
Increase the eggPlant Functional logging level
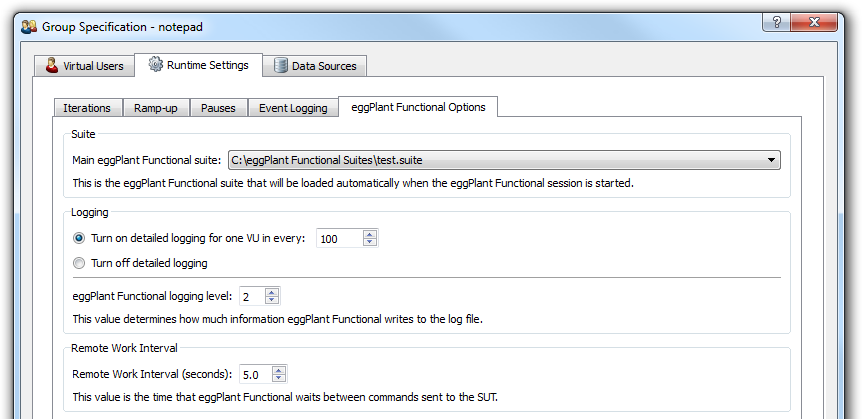tap(272, 291)
